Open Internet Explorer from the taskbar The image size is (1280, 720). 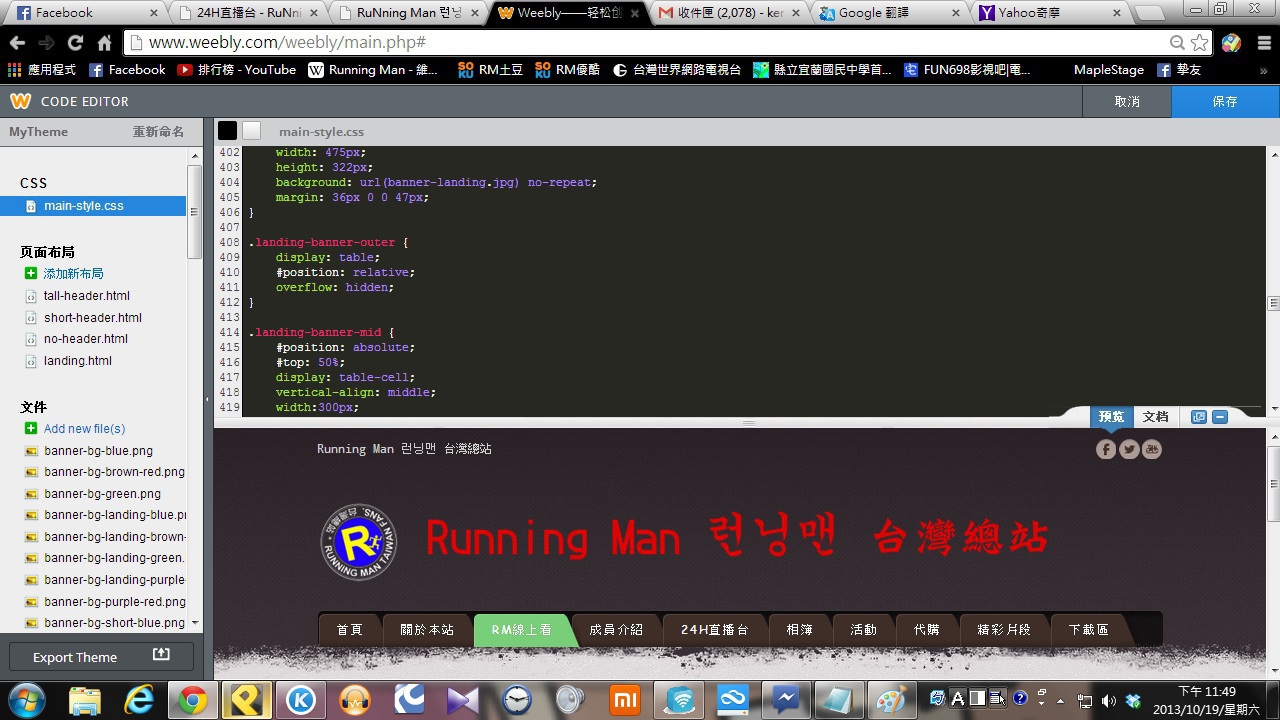[x=138, y=699]
